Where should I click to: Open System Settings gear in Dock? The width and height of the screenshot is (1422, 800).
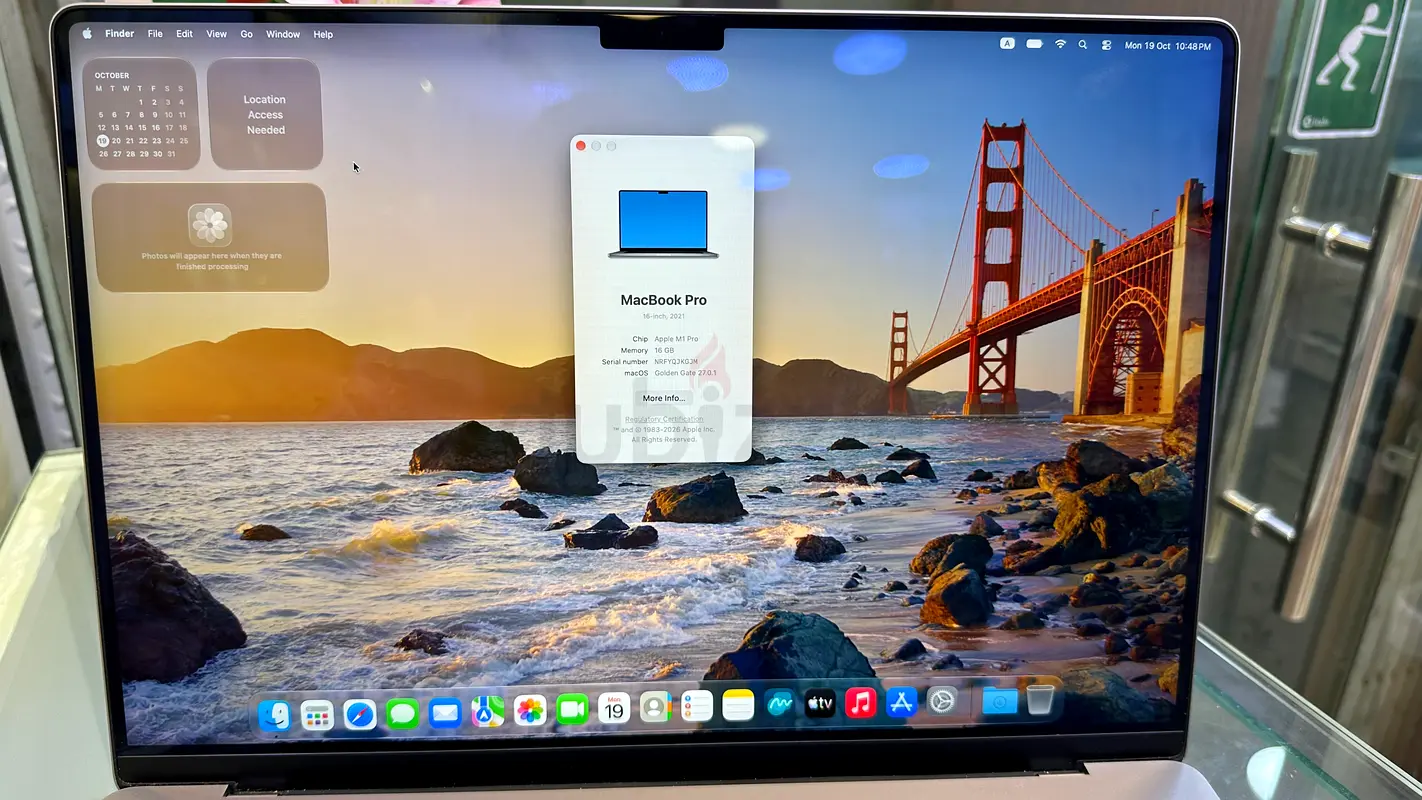[942, 701]
